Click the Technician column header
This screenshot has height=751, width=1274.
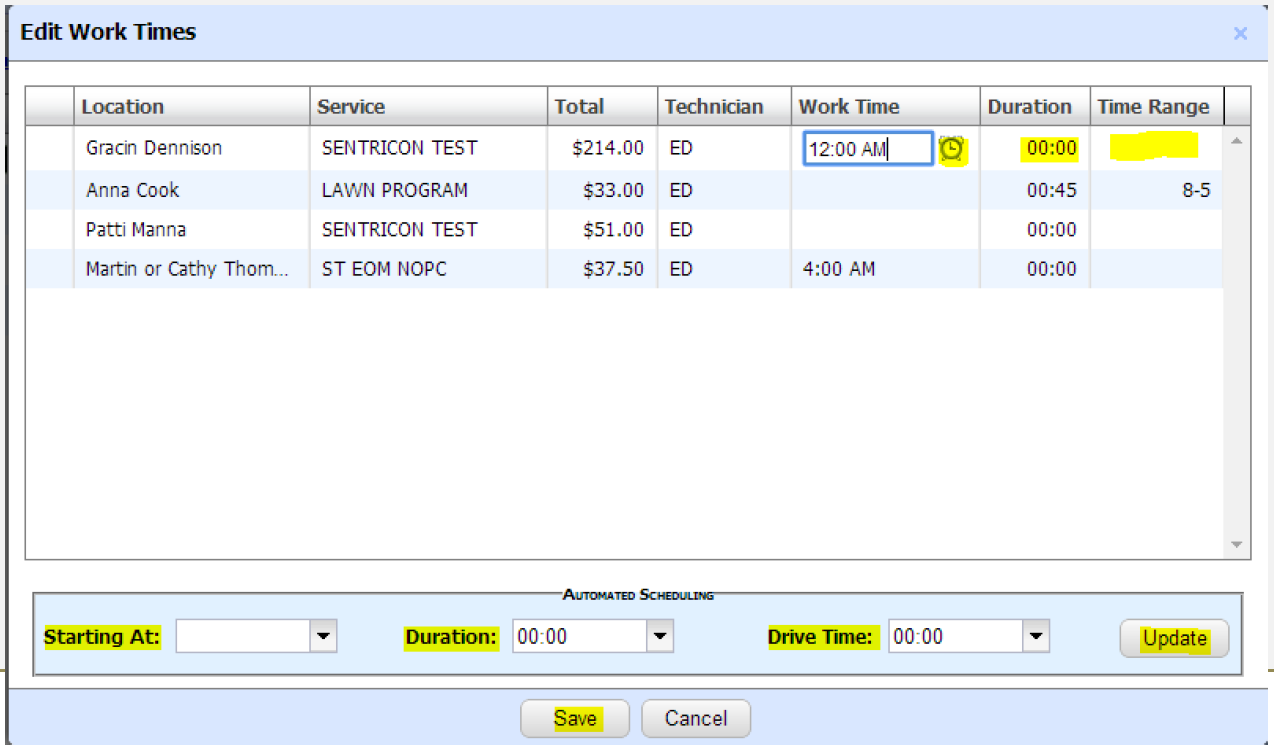(x=723, y=107)
